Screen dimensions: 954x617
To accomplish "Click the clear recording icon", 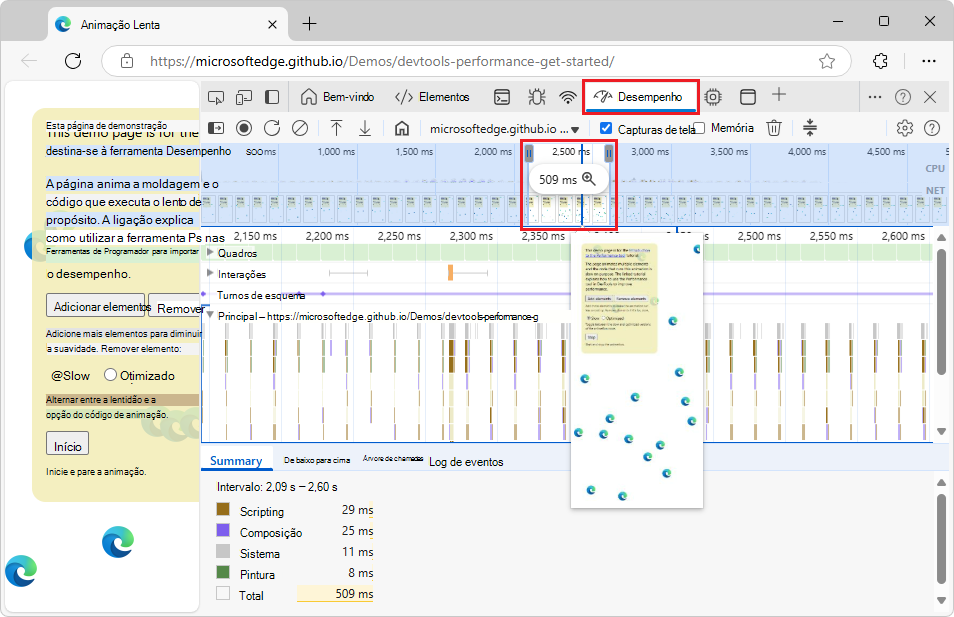I will tap(299, 128).
